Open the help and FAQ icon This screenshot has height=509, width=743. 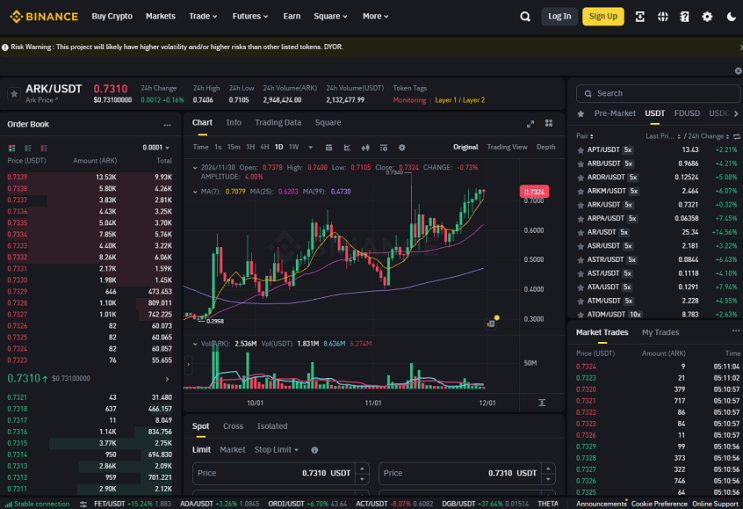coord(684,17)
